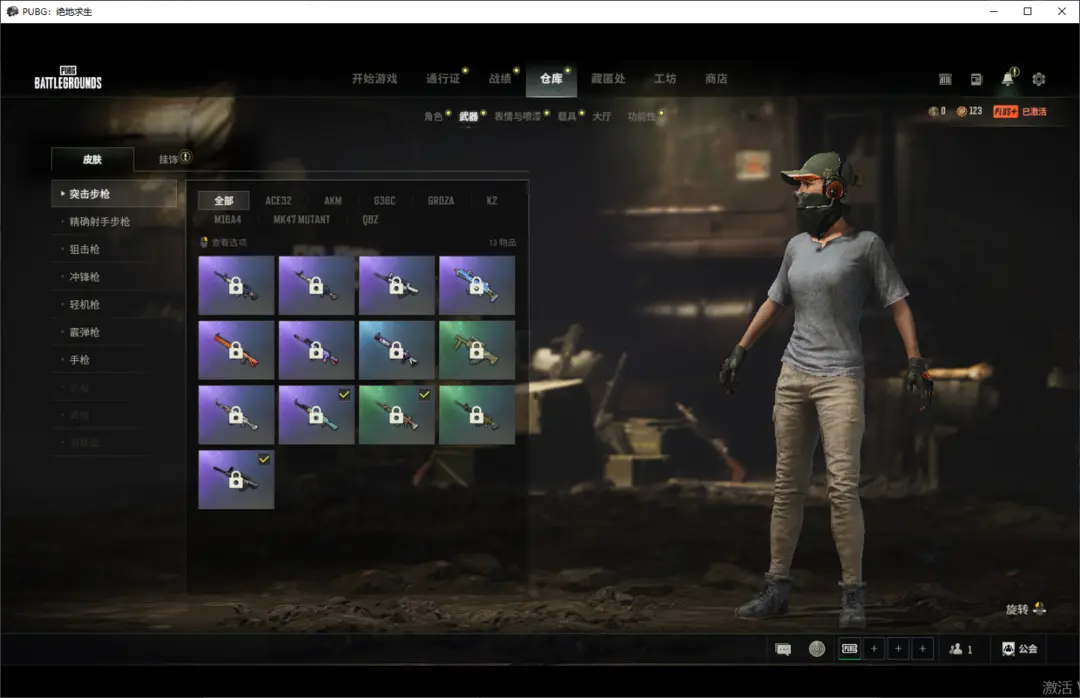Click the round medal icon in bottom bar

tap(817, 649)
